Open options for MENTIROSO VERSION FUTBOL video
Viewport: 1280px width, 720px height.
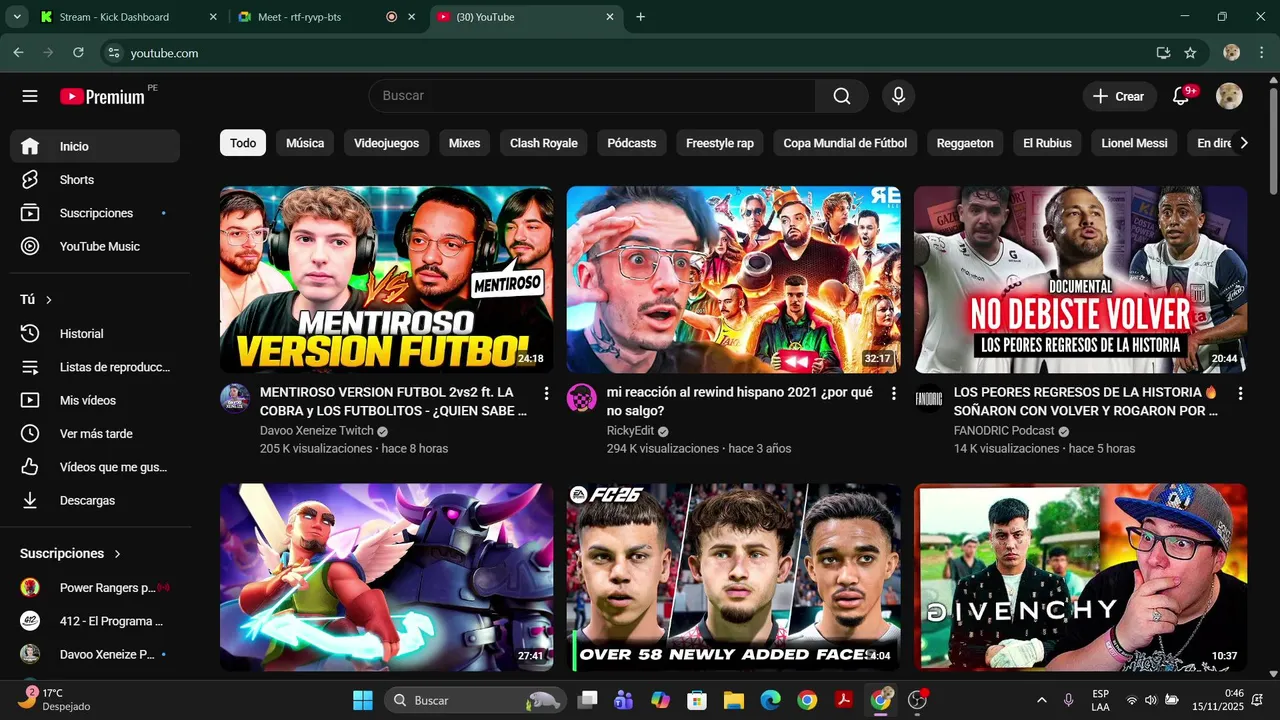pos(546,394)
